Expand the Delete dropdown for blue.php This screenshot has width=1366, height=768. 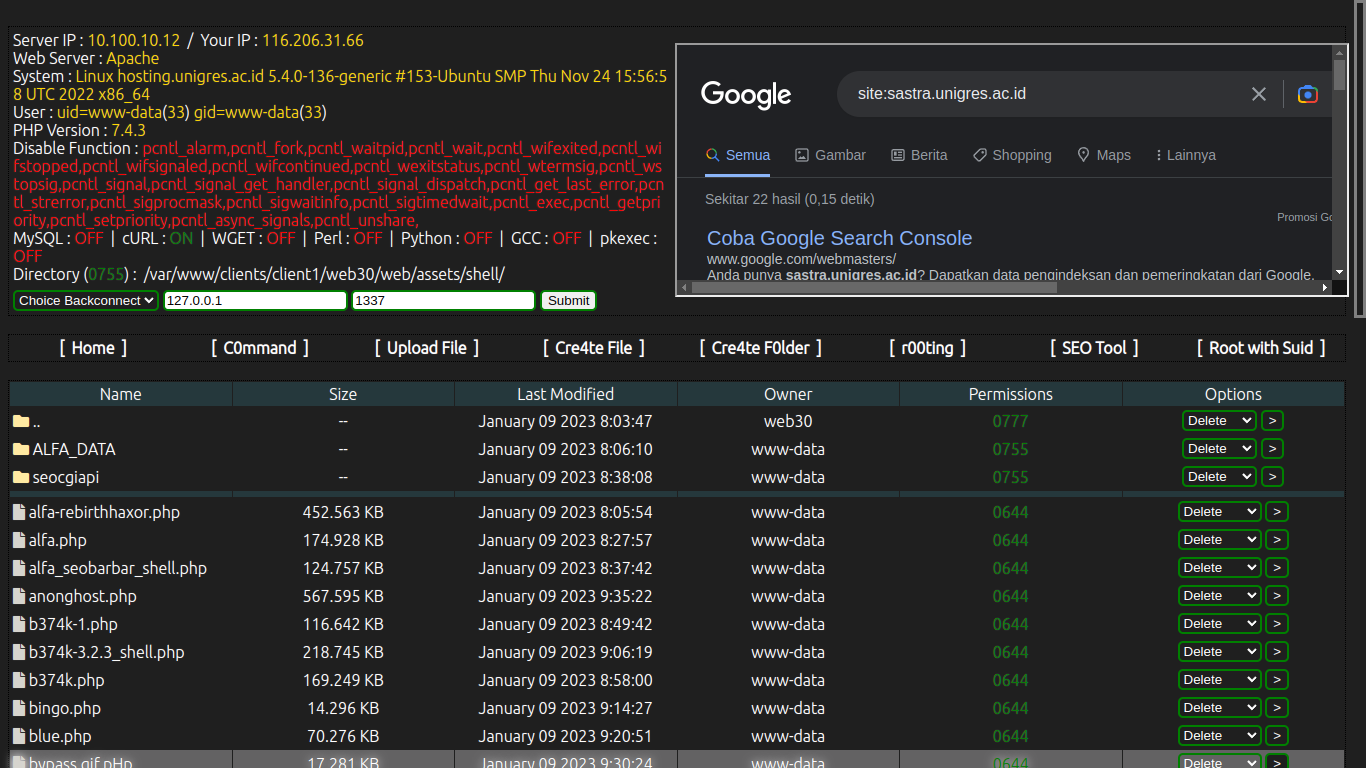(x=1219, y=736)
